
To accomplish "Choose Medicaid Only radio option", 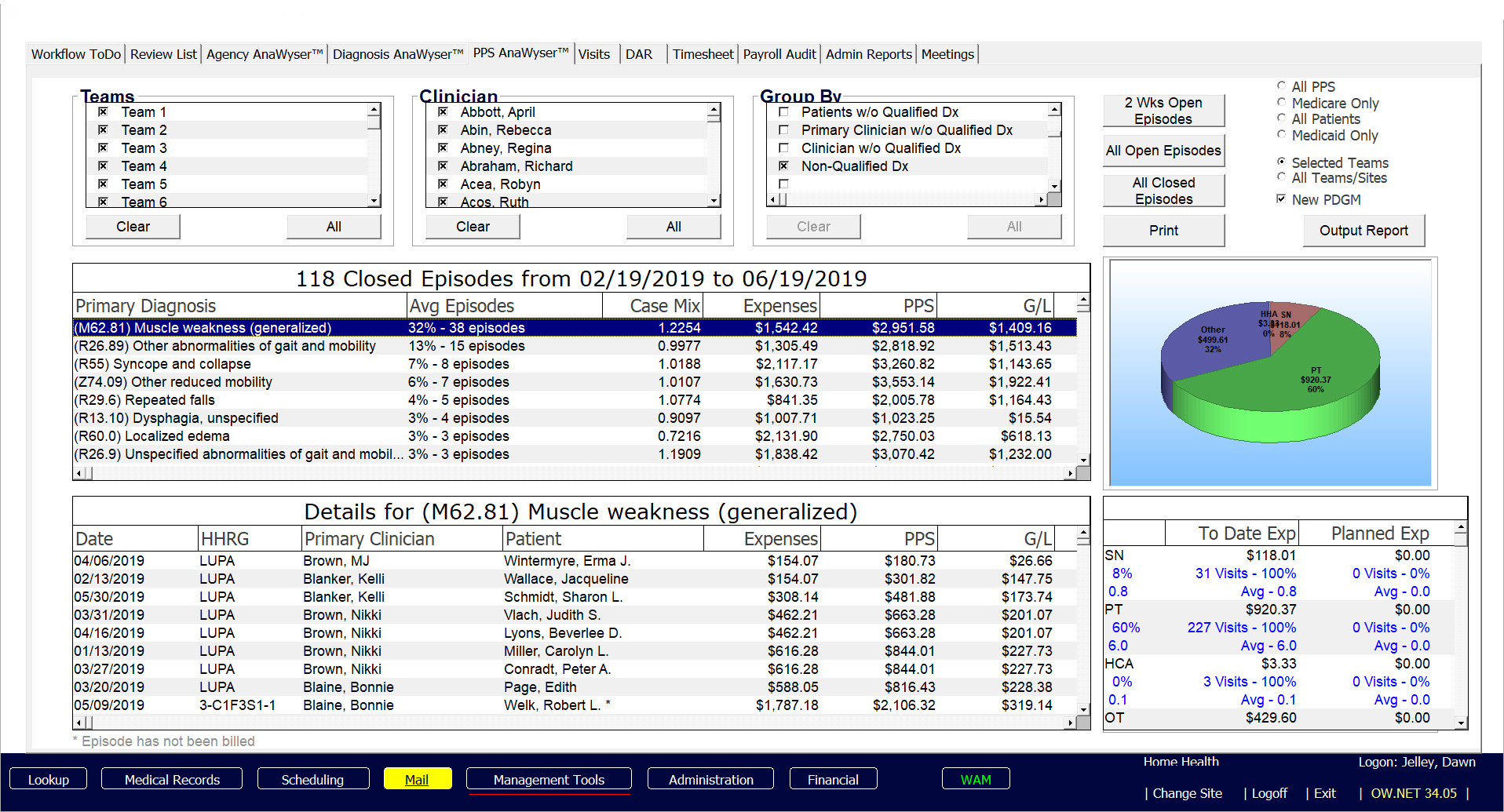I will click(1281, 135).
